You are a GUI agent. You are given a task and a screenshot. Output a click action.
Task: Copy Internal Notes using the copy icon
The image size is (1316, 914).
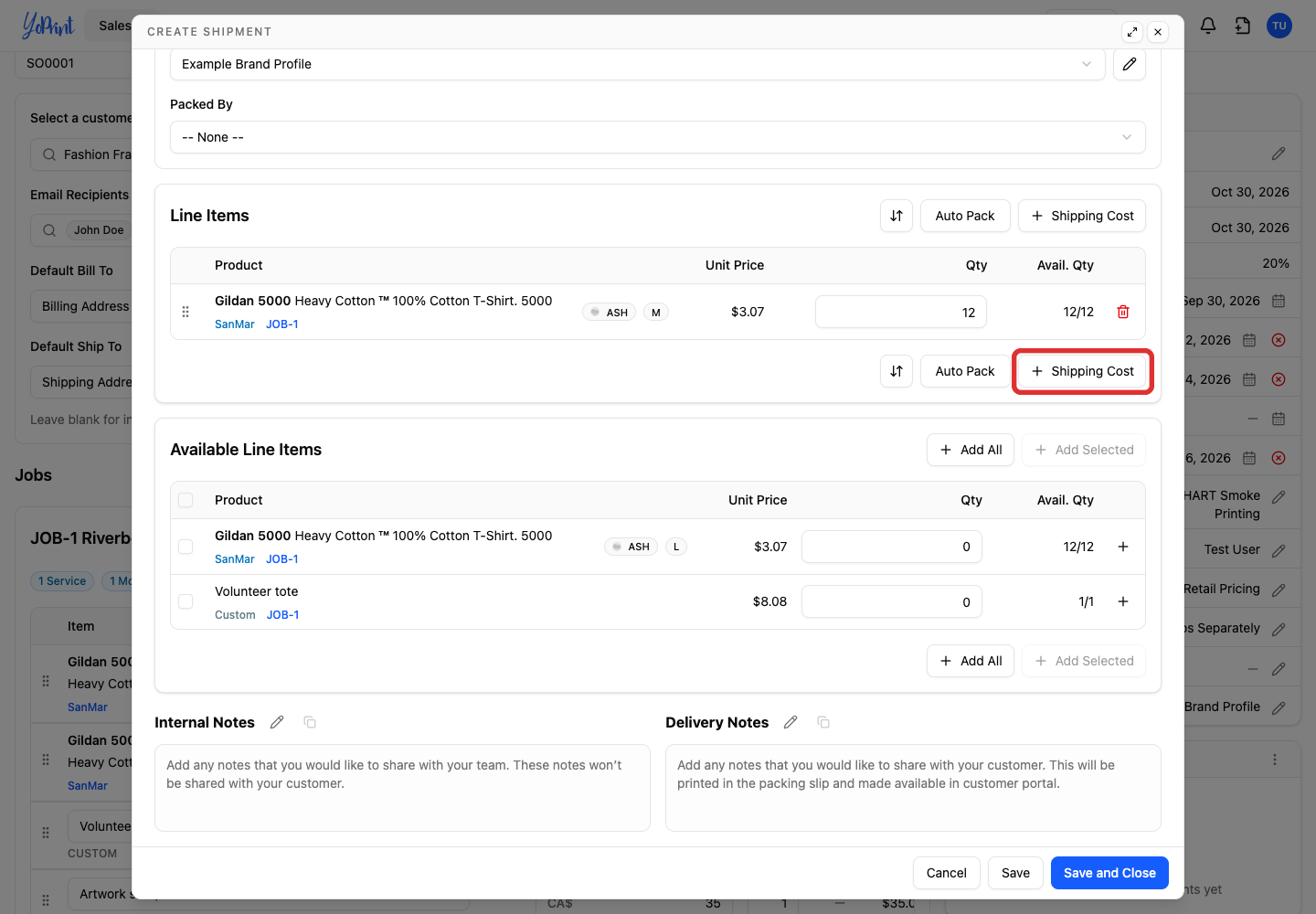point(310,722)
